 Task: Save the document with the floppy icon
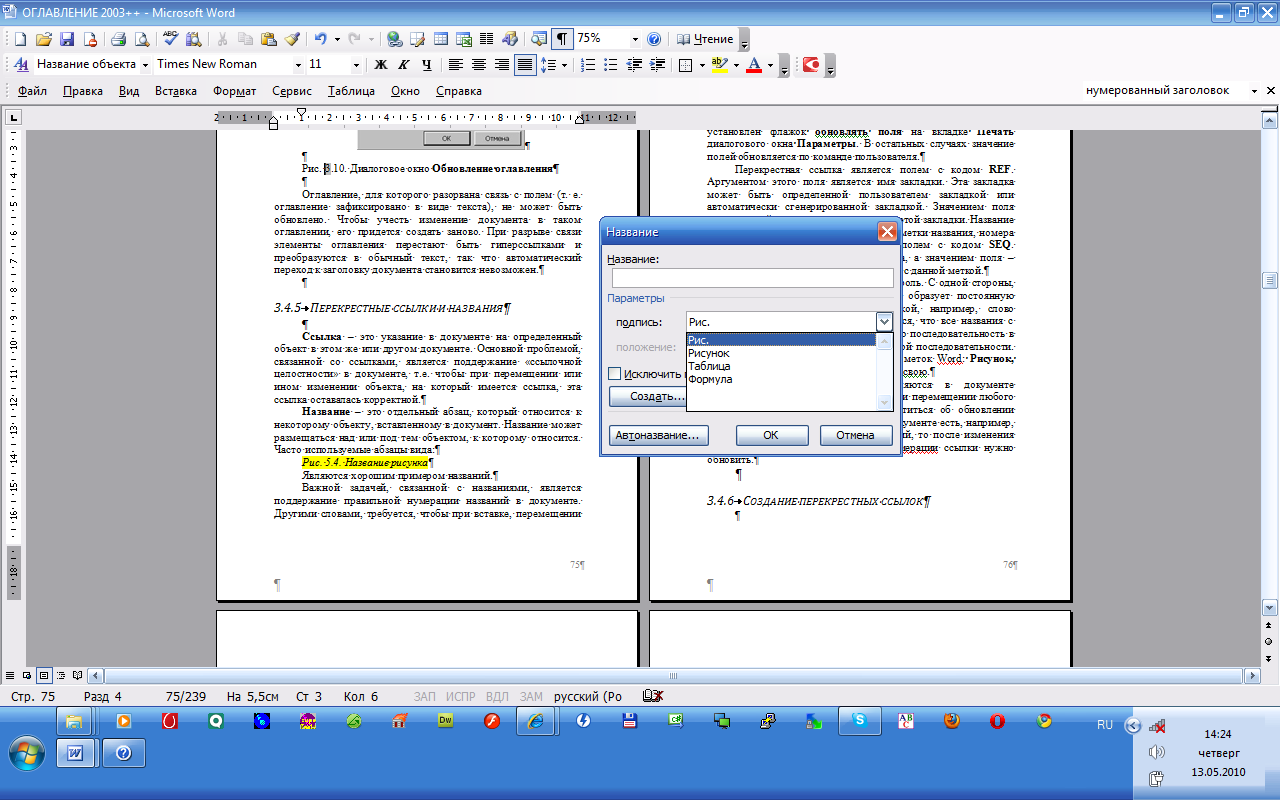tap(67, 39)
